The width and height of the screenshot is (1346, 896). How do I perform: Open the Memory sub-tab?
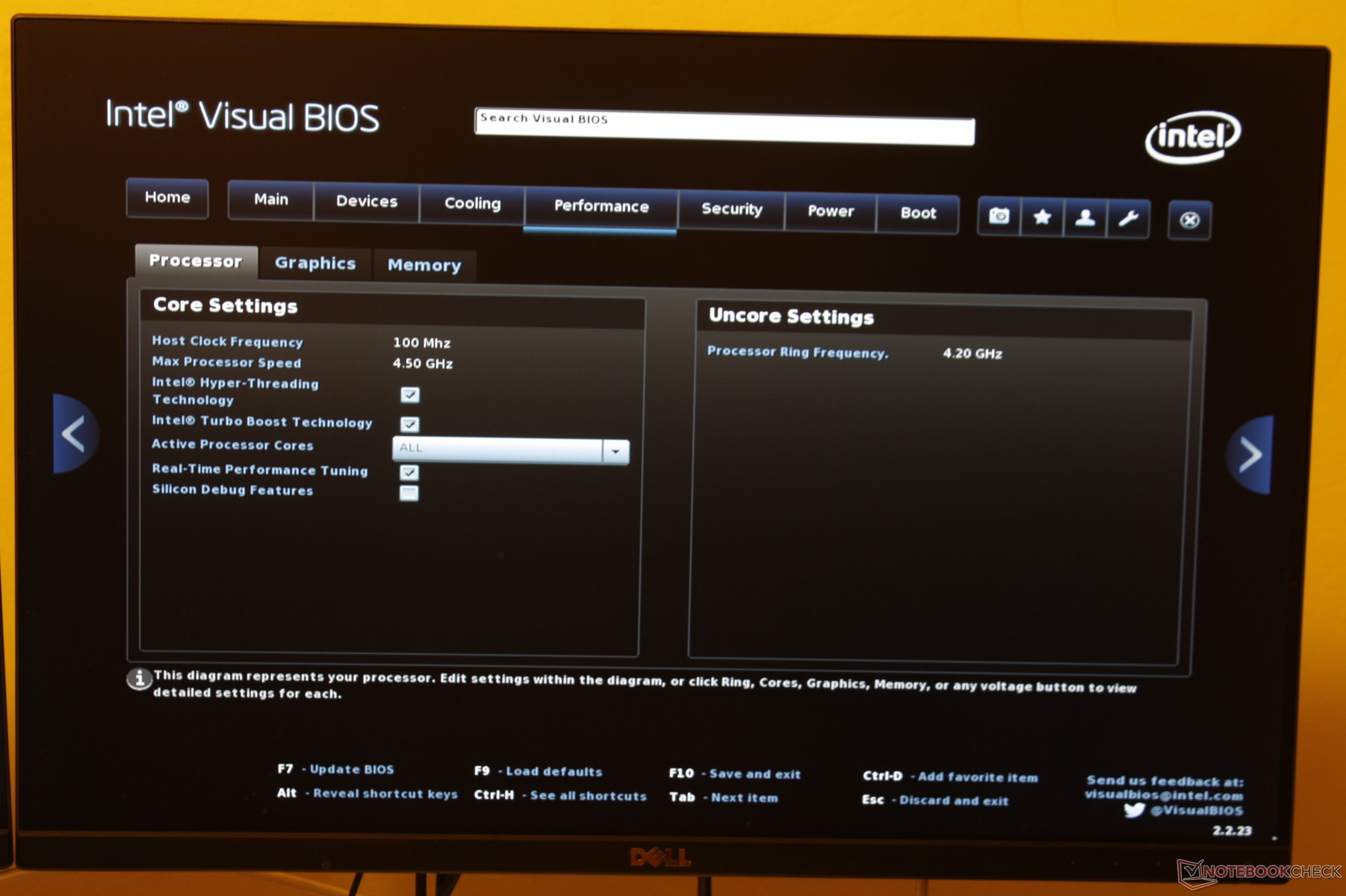click(424, 266)
